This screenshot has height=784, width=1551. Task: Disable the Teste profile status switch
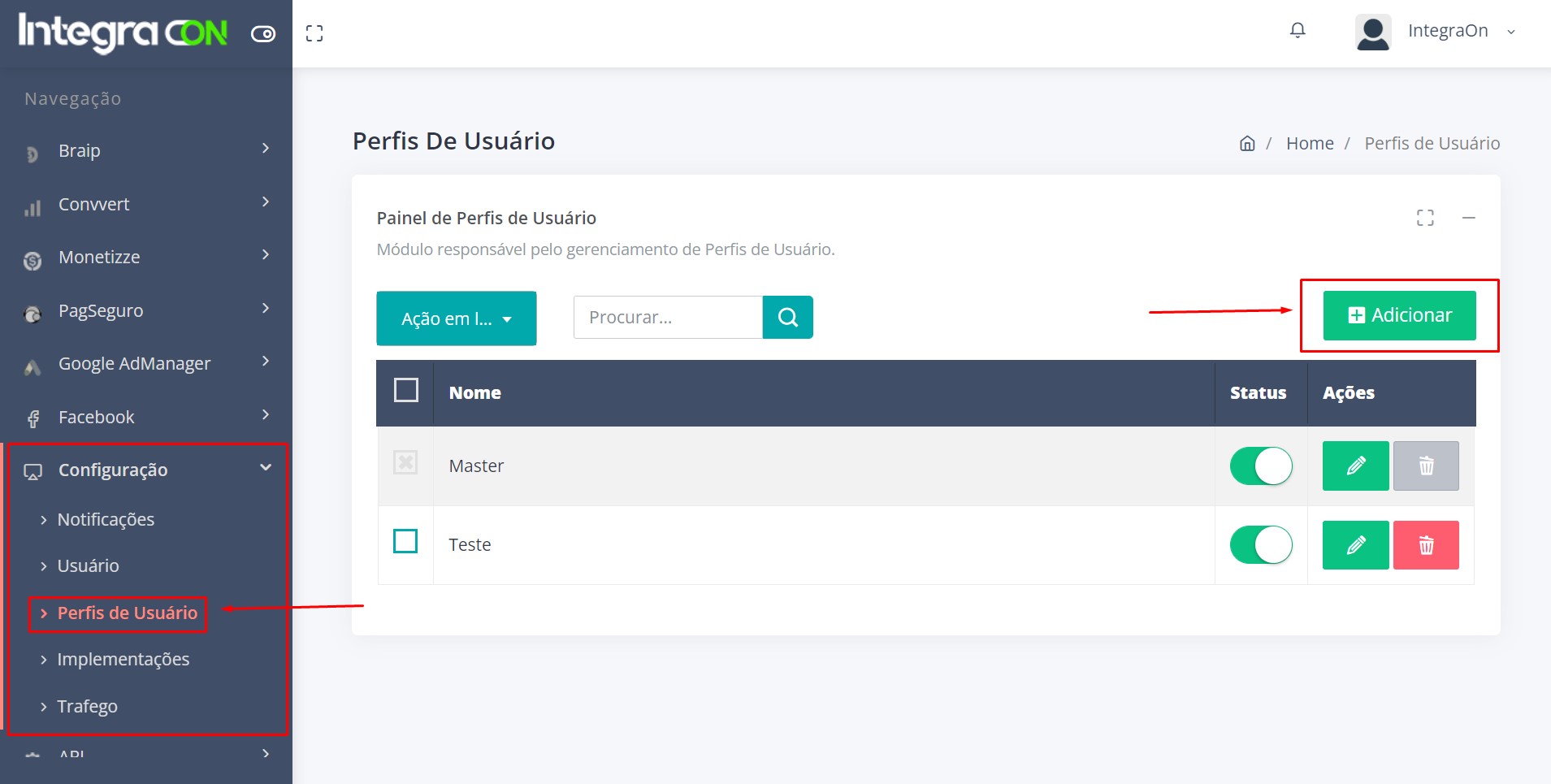tap(1260, 545)
